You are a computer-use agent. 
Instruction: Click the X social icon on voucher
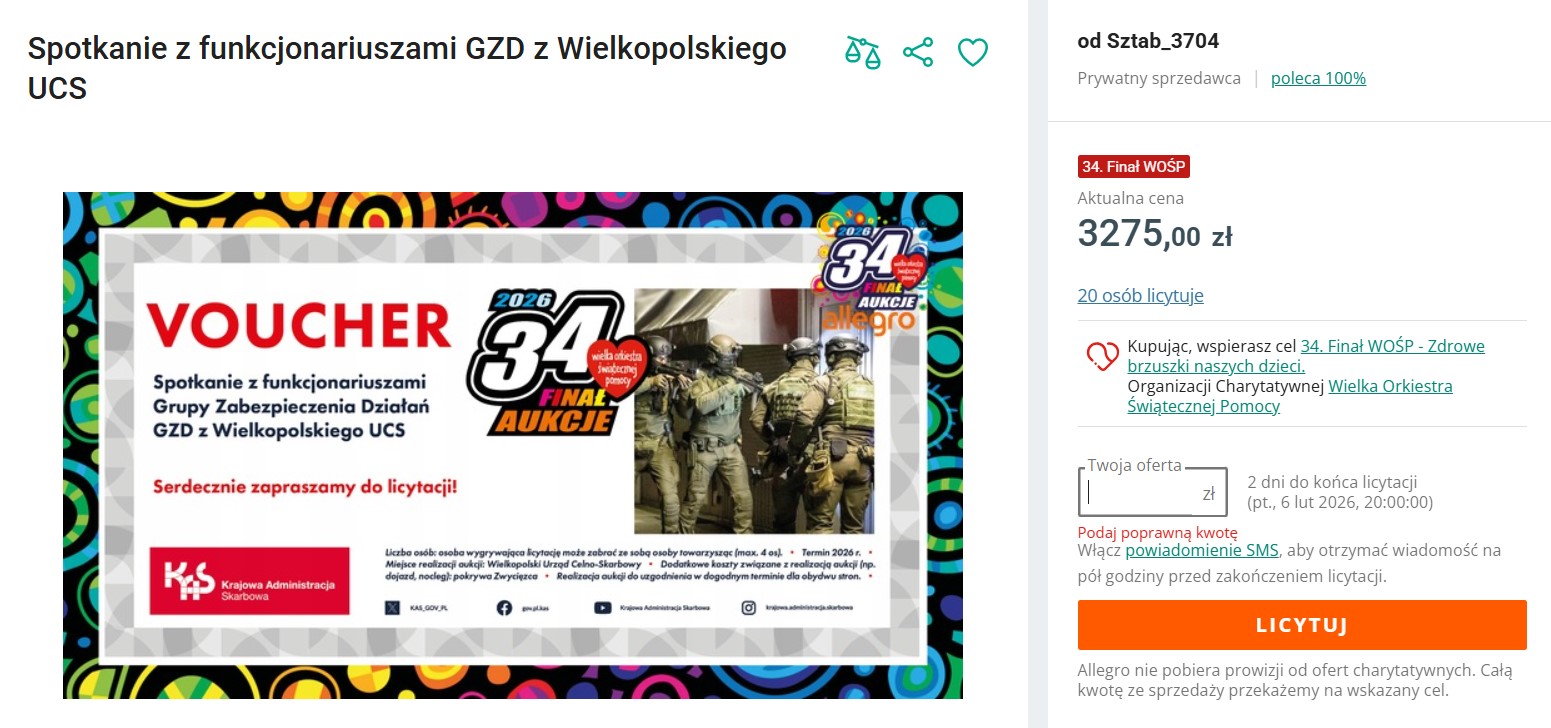tap(393, 607)
